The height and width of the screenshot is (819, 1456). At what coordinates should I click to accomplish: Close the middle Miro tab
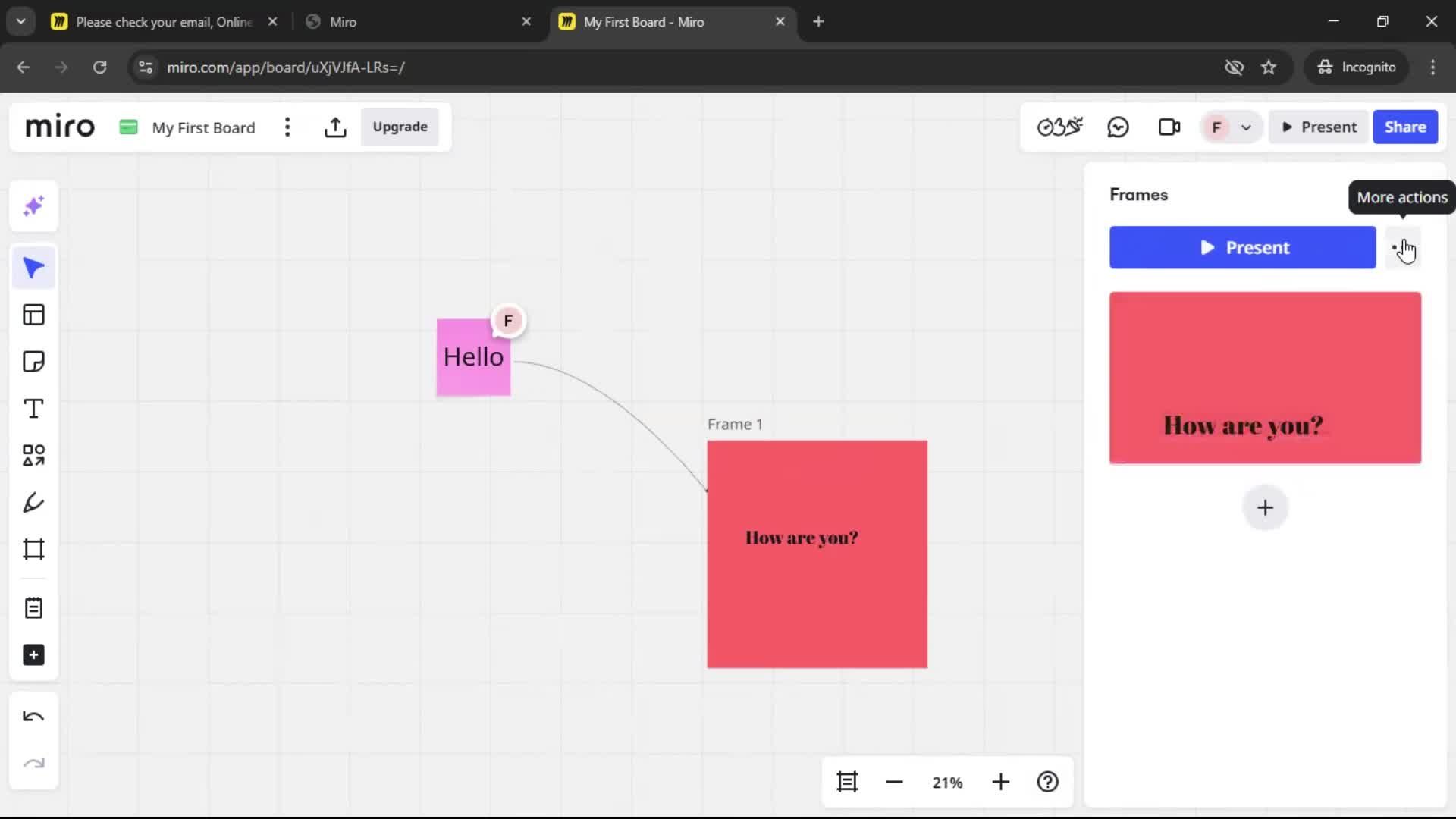pos(526,22)
